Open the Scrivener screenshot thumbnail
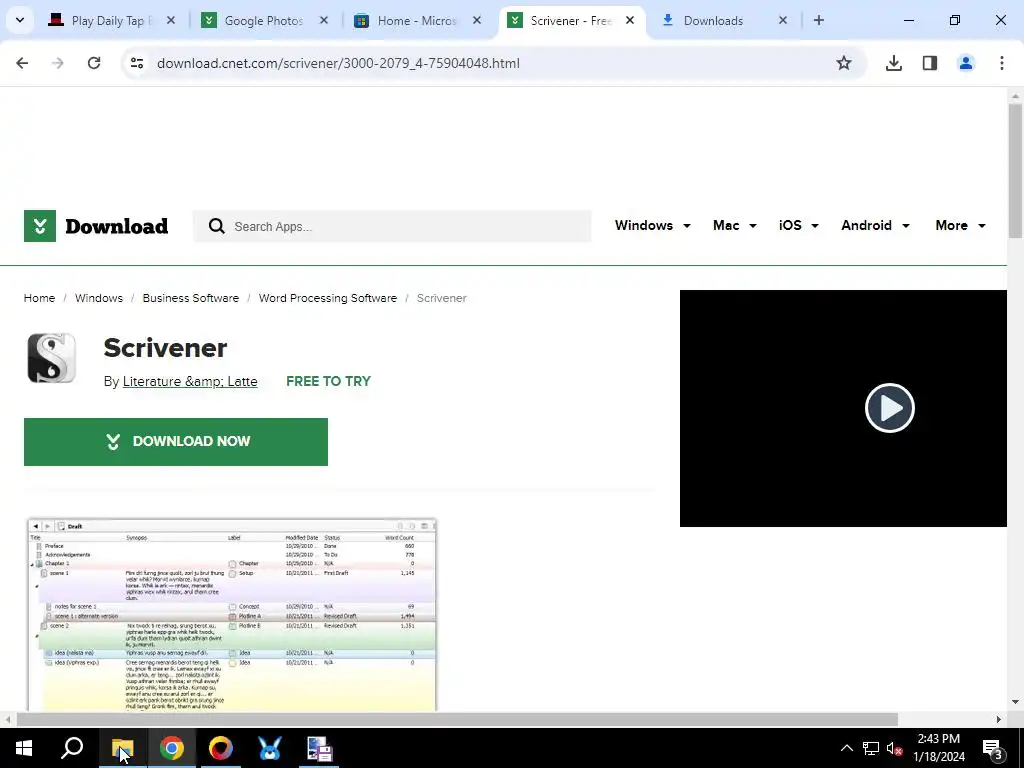Screen dimensions: 1024x768 (x=232, y=614)
